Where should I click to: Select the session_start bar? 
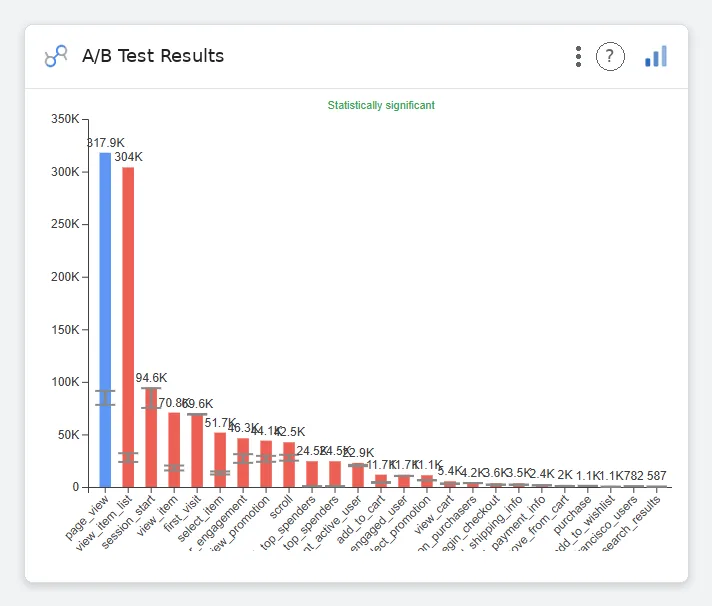(151, 438)
